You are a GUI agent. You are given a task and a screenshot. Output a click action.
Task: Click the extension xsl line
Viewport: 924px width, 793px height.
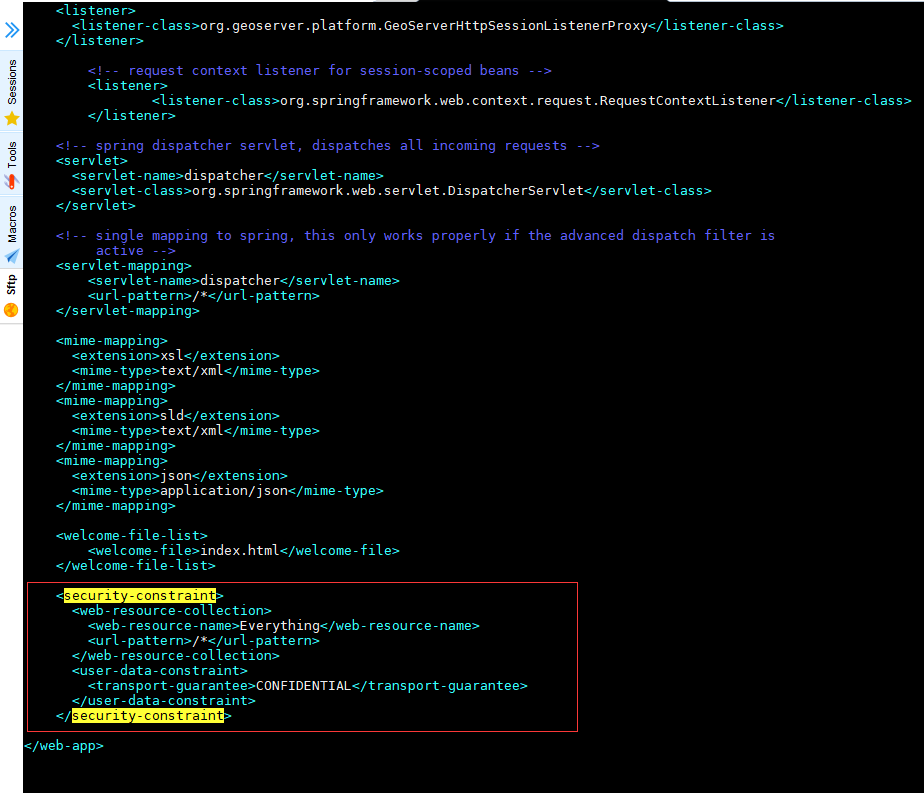[x=176, y=356]
